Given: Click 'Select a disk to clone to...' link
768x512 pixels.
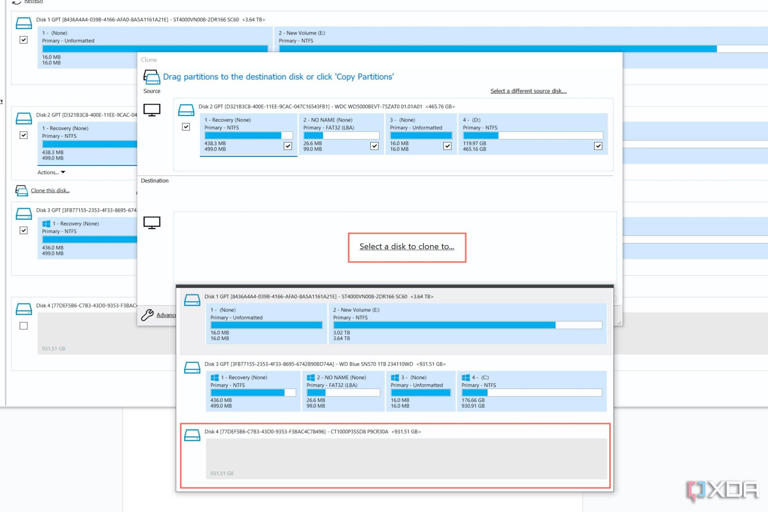Looking at the screenshot, I should pyautogui.click(x=407, y=246).
